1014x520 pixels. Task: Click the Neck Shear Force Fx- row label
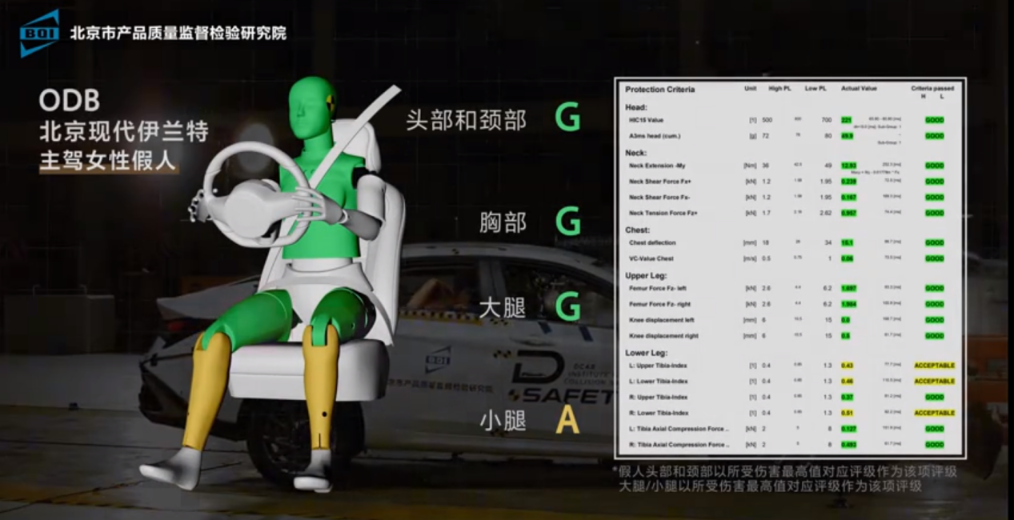tap(660, 197)
